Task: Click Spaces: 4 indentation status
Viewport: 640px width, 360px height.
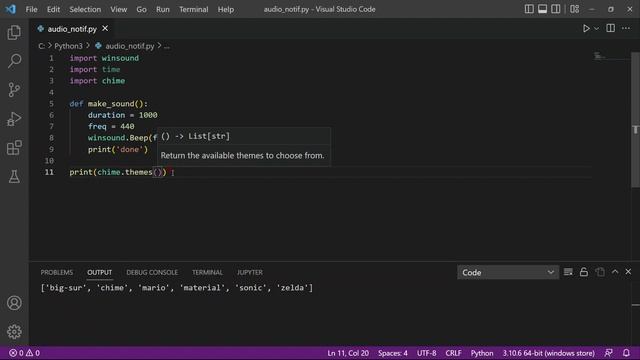Action: click(393, 353)
